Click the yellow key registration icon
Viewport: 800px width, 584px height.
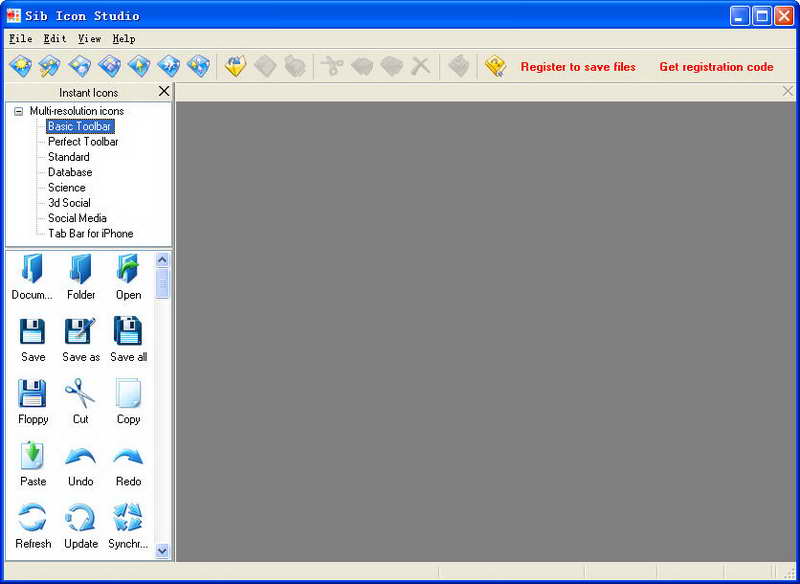pyautogui.click(x=495, y=66)
